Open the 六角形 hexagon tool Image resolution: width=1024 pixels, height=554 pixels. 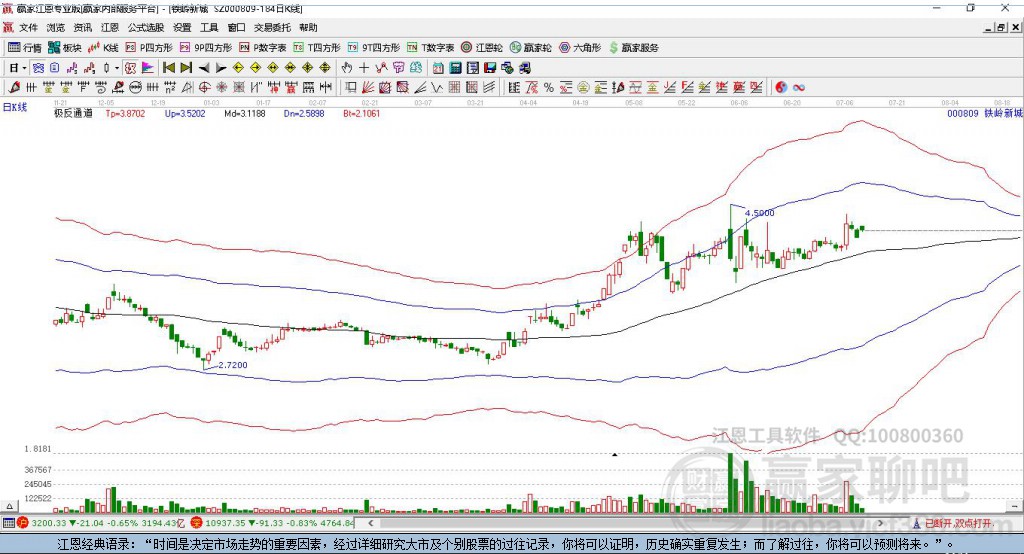(580, 48)
